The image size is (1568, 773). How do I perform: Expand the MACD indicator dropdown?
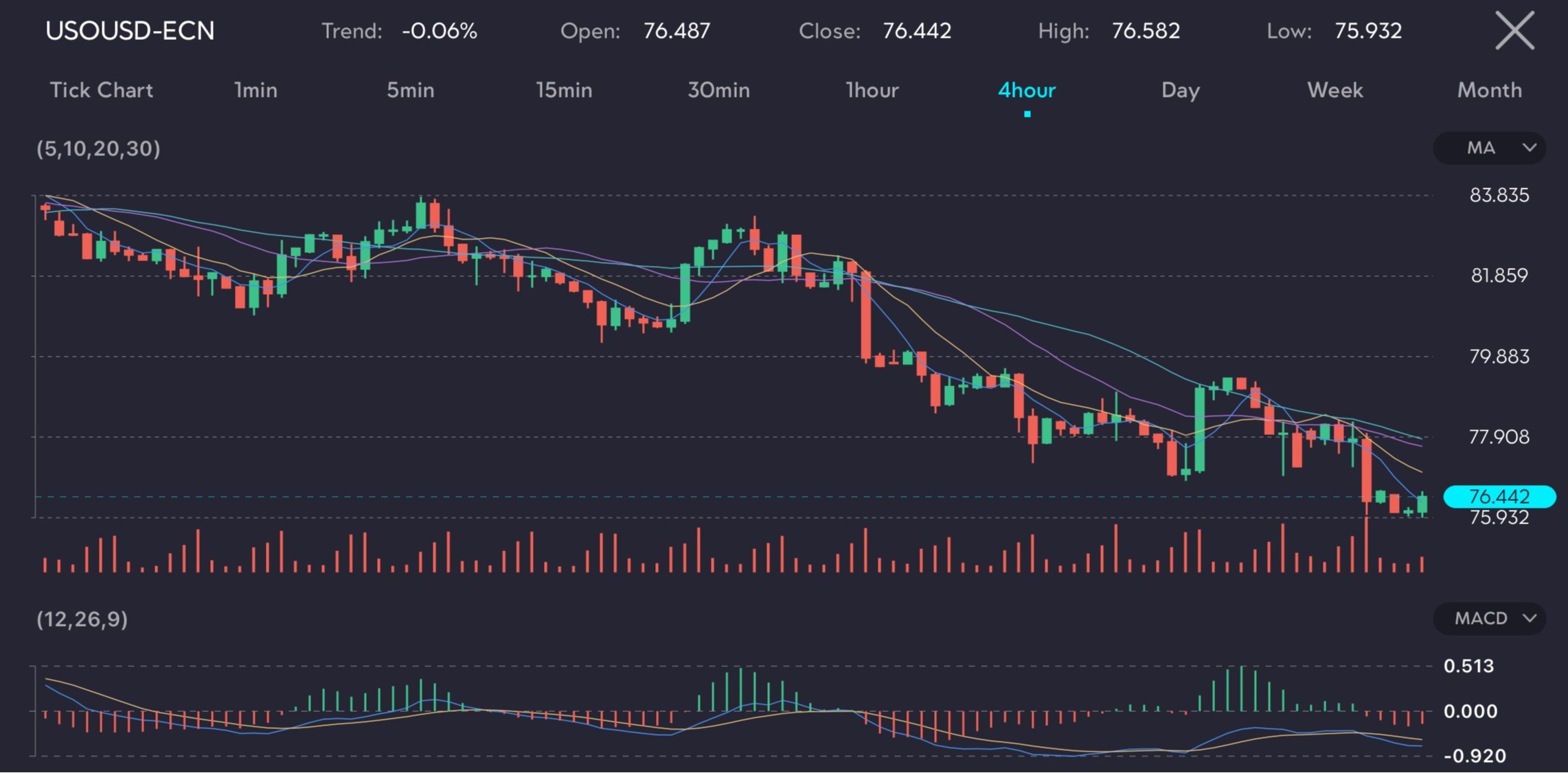pos(1489,618)
